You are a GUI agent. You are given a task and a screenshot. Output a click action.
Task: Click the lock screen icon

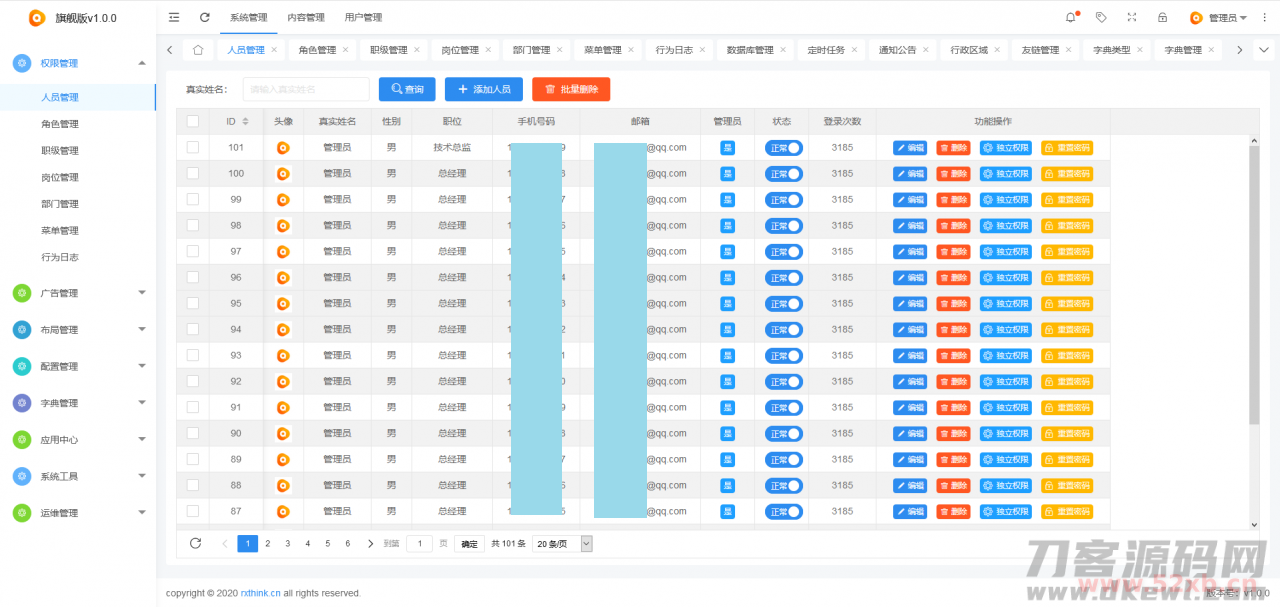tap(1162, 17)
